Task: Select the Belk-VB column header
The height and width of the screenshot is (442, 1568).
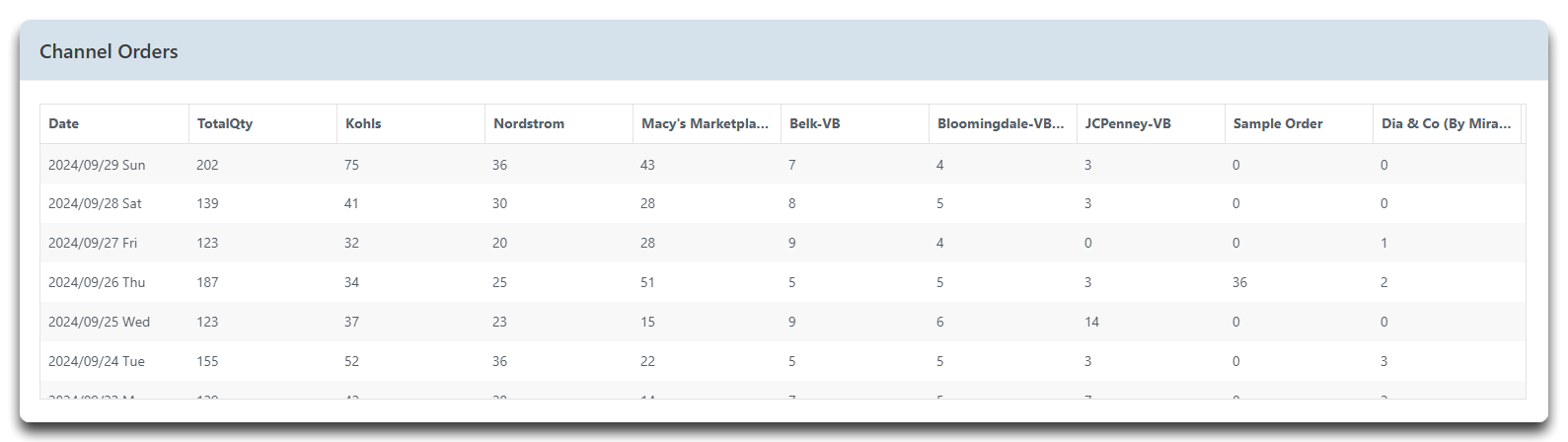Action: 855,123
